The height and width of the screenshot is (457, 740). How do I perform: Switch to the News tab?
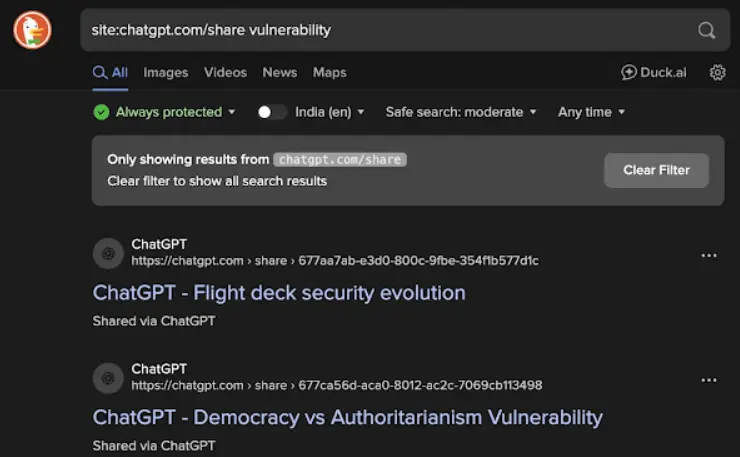pyautogui.click(x=279, y=72)
